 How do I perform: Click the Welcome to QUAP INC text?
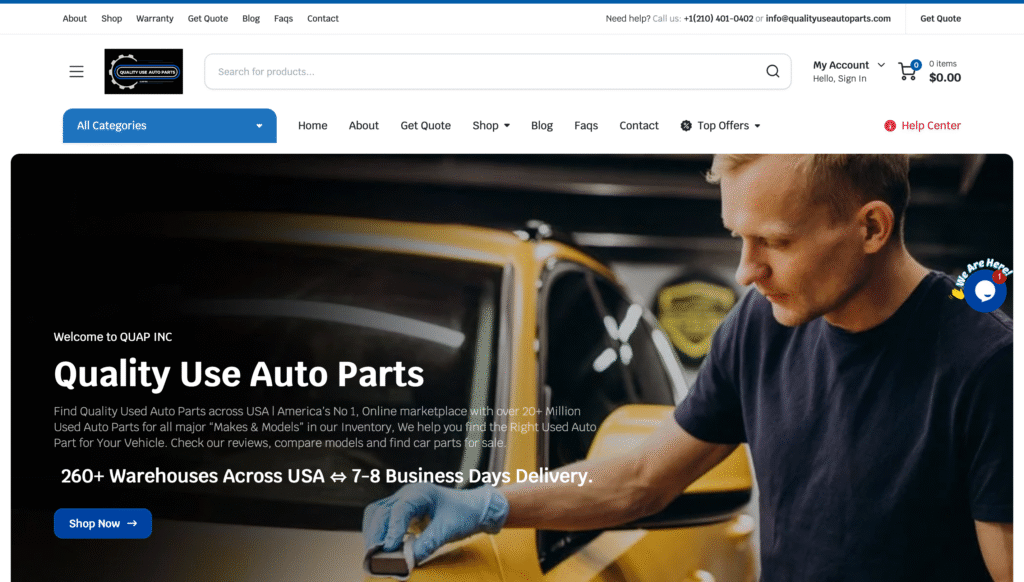tap(113, 337)
